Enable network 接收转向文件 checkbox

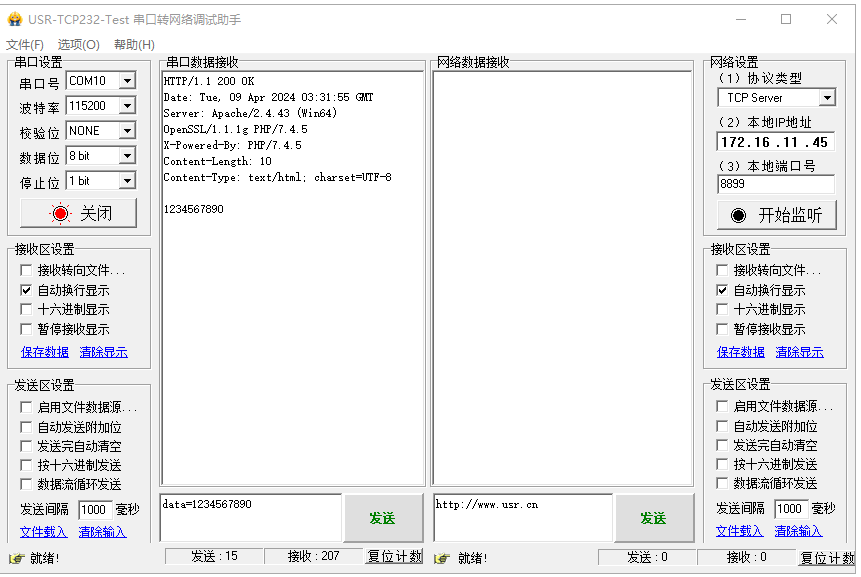[x=722, y=270]
